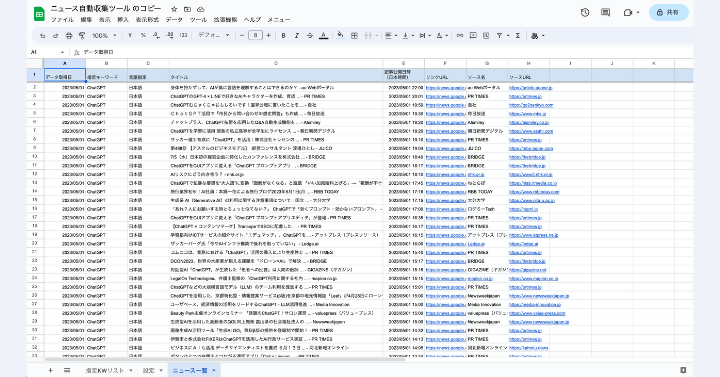Select column D header
720x377 pixels.
click(x=276, y=63)
